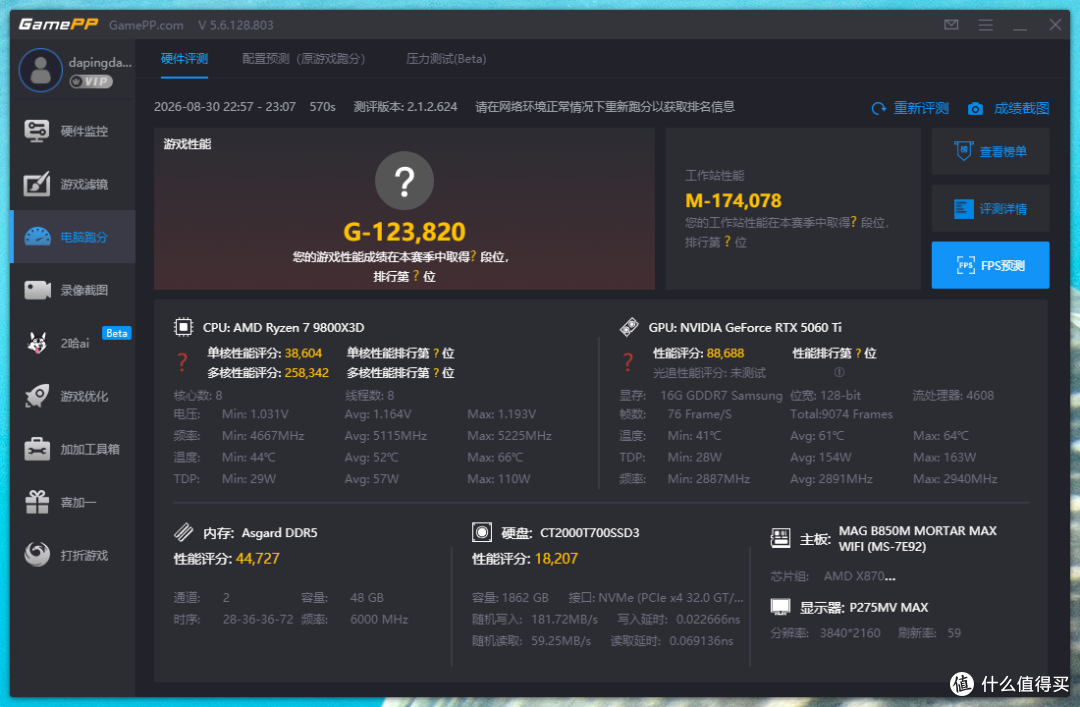Click single-core score 38,604
The image size is (1080, 707).
click(x=303, y=353)
